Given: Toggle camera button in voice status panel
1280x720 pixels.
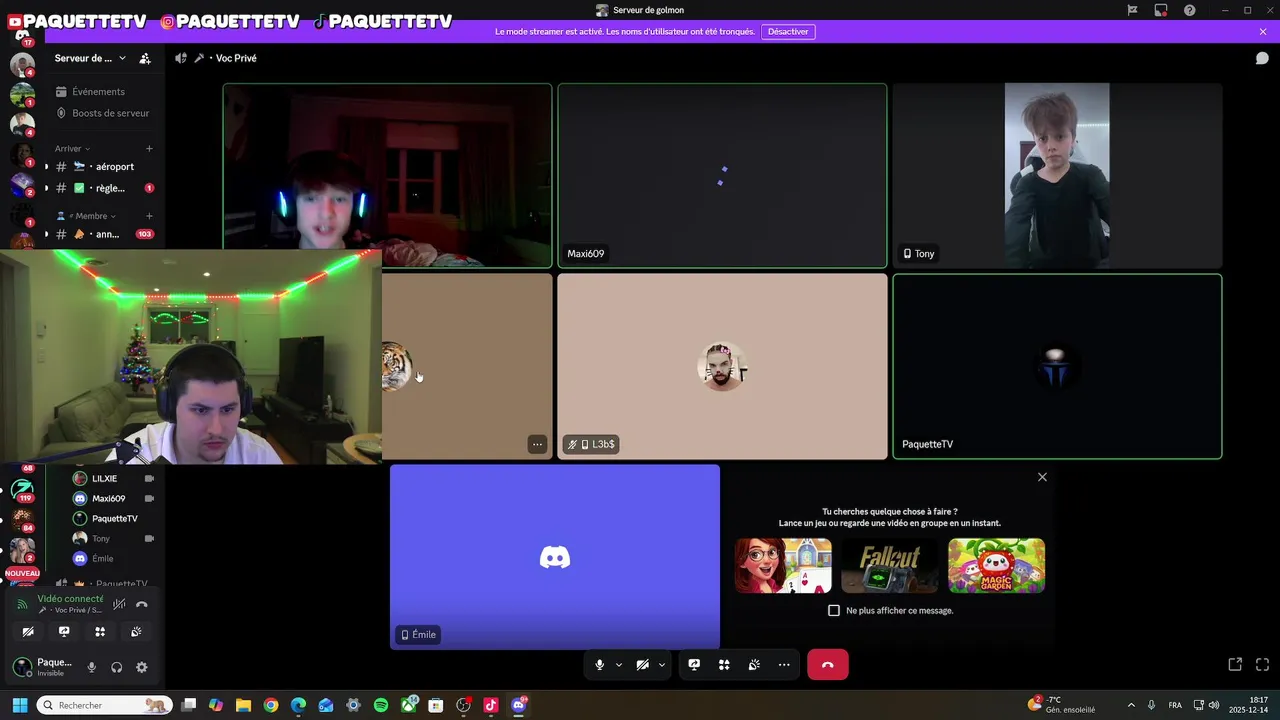Looking at the screenshot, I should [x=28, y=632].
